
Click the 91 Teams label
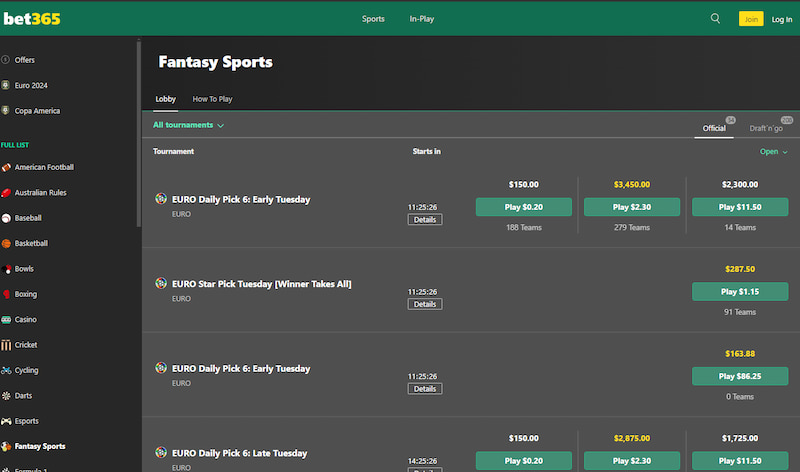click(740, 312)
